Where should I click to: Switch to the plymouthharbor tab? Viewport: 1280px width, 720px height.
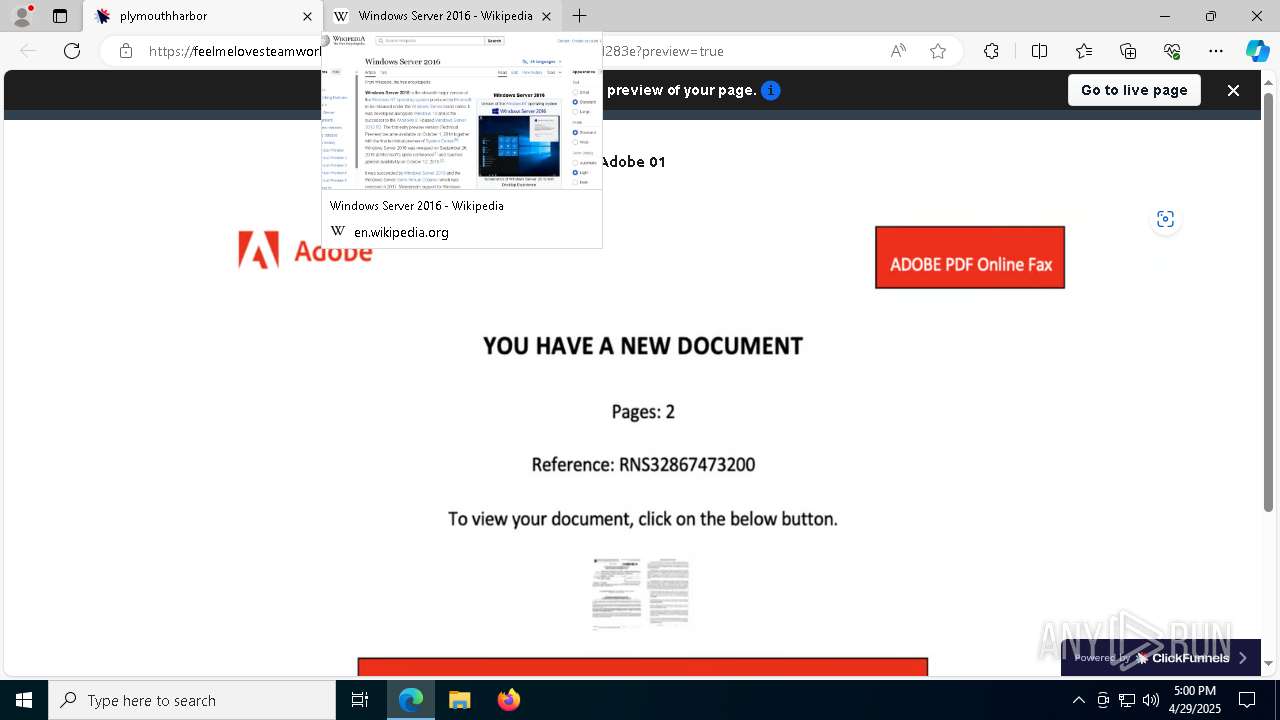point(203,16)
